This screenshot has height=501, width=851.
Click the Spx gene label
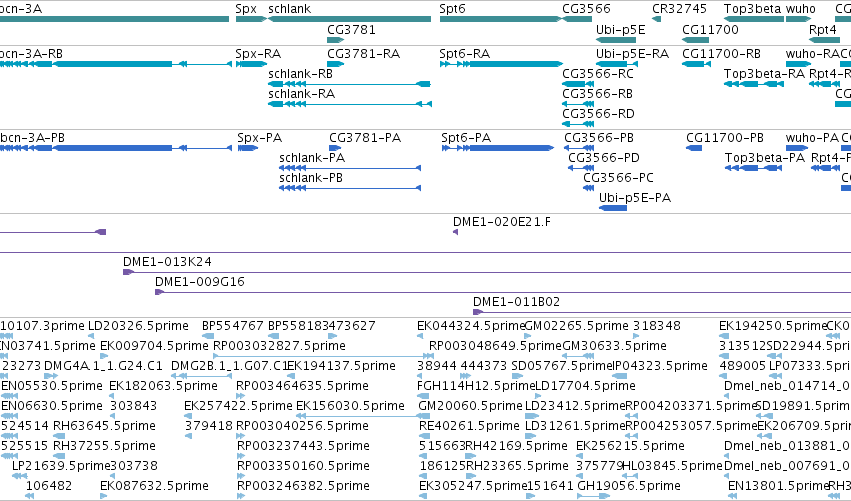coord(246,9)
